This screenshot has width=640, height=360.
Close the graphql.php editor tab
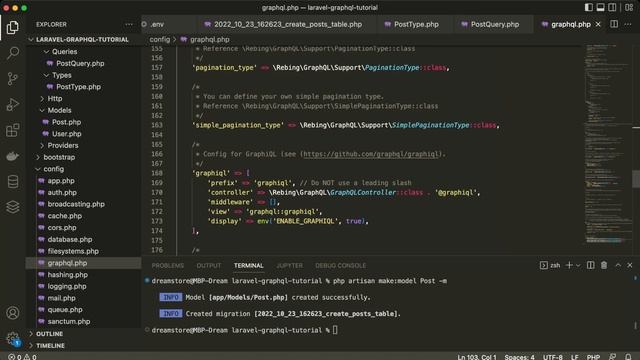[x=598, y=24]
